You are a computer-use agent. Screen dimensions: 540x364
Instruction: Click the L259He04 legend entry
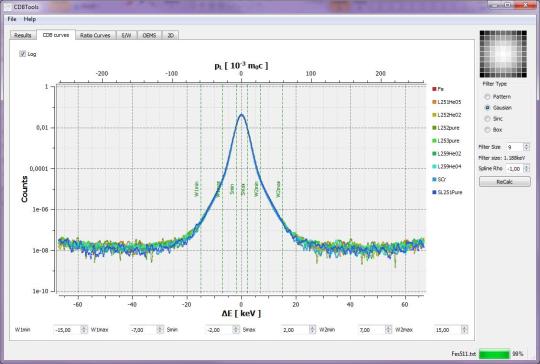coord(447,166)
